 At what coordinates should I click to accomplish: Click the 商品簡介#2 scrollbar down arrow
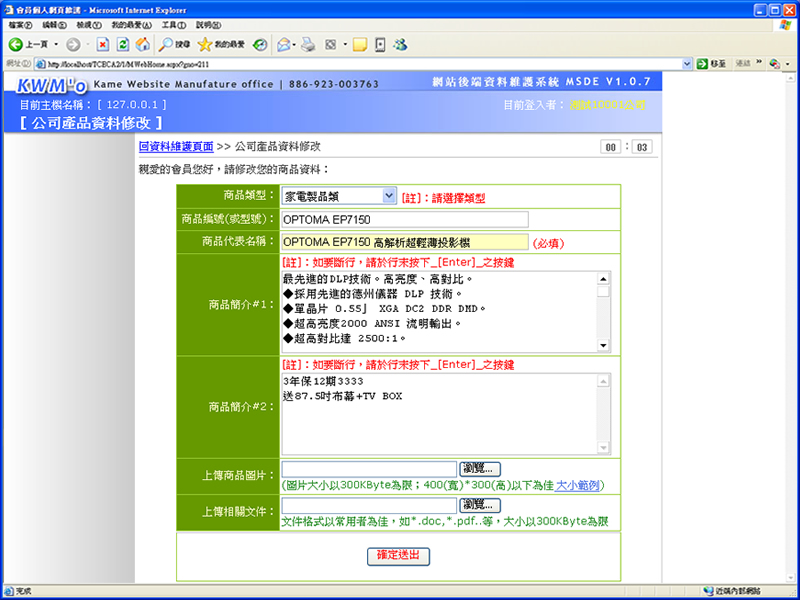604,447
